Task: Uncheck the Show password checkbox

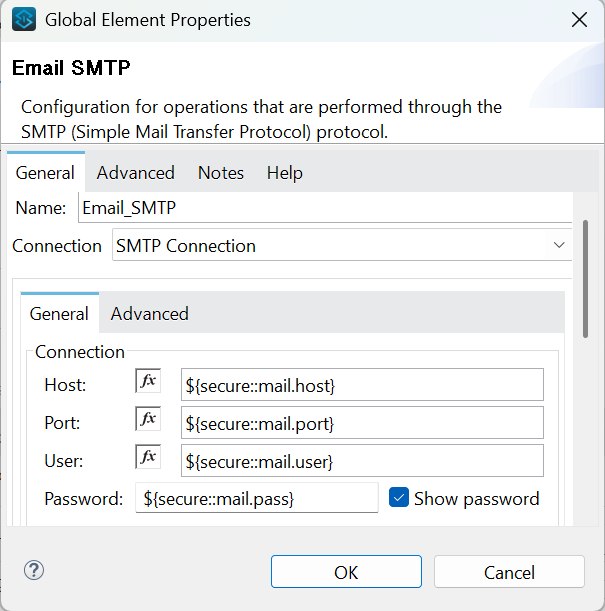Action: click(399, 498)
